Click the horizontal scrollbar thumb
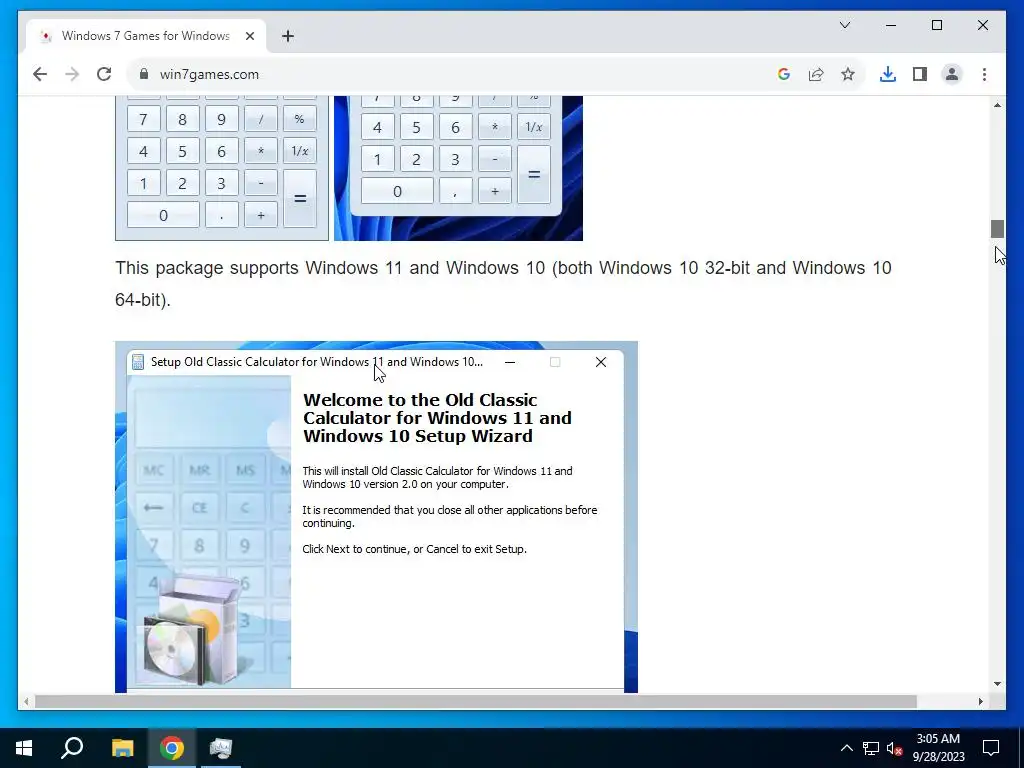Screen dimensions: 1024x768 click(x=475, y=701)
